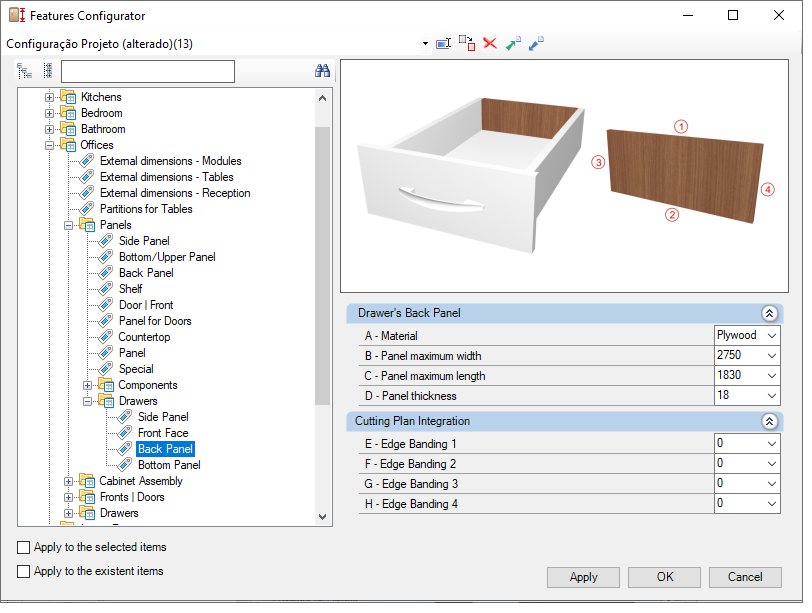The image size is (812, 613).
Task: Click the folder icon beside Components
Action: pyautogui.click(x=106, y=385)
